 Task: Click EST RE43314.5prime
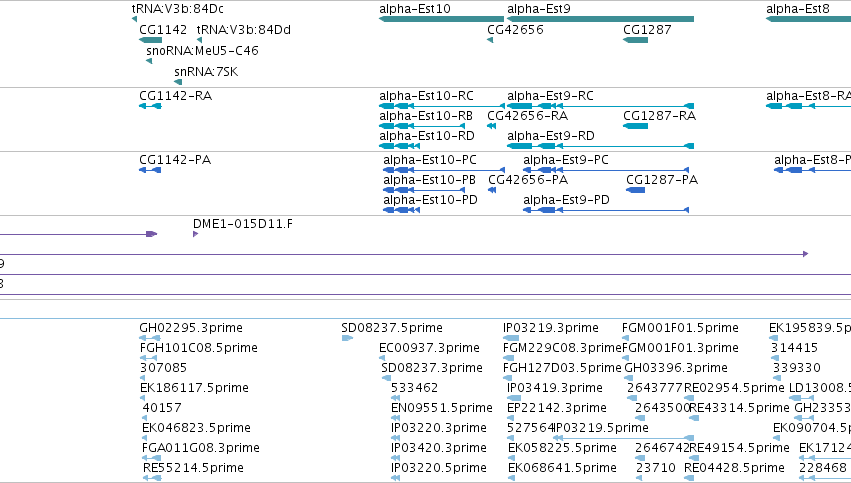point(739,408)
